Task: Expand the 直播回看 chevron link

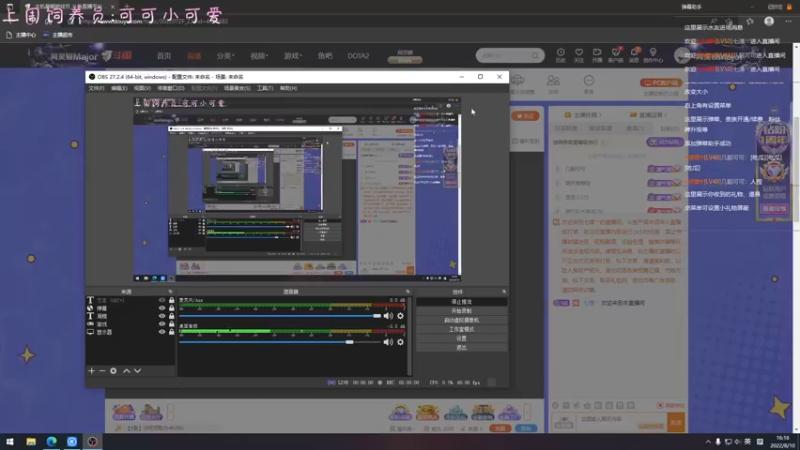Action: point(649,115)
